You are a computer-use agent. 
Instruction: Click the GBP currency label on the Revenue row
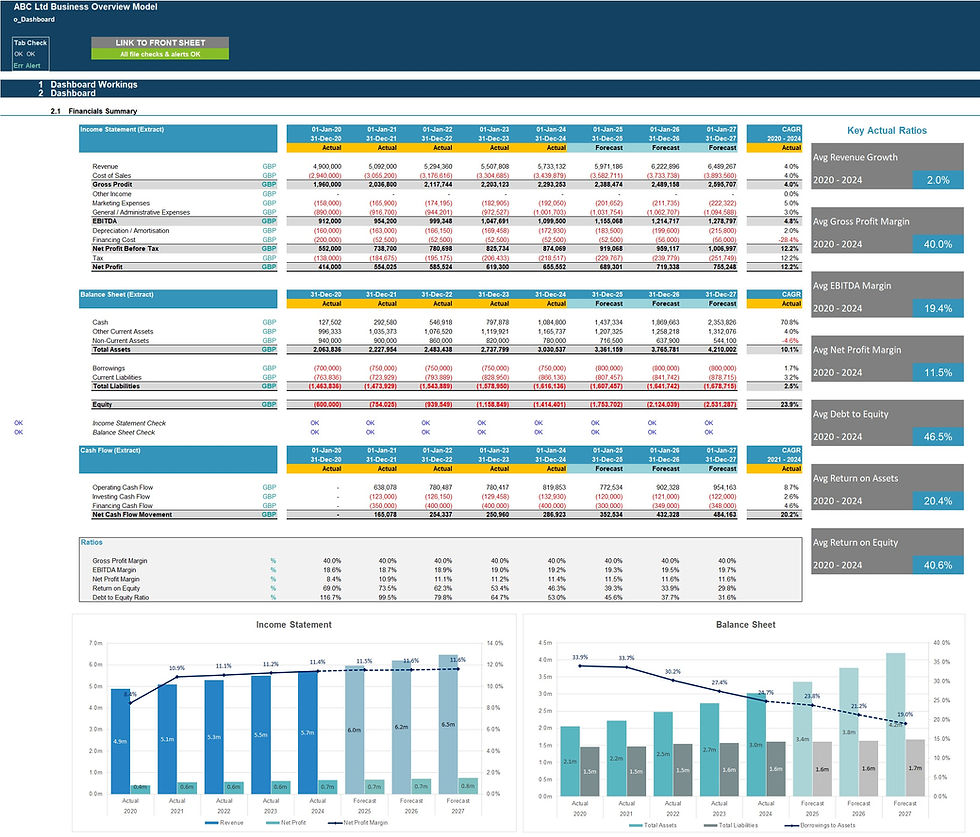click(270, 167)
